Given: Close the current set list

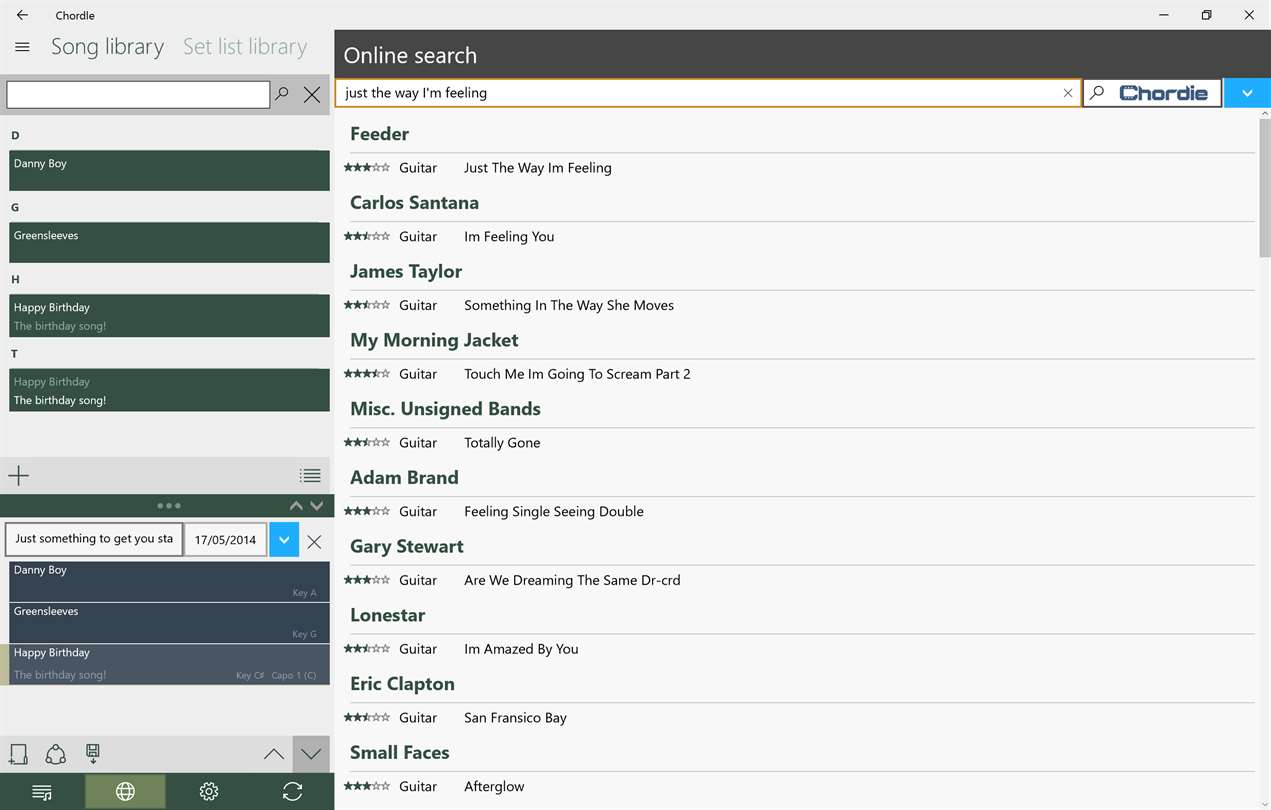Looking at the screenshot, I should pos(314,541).
